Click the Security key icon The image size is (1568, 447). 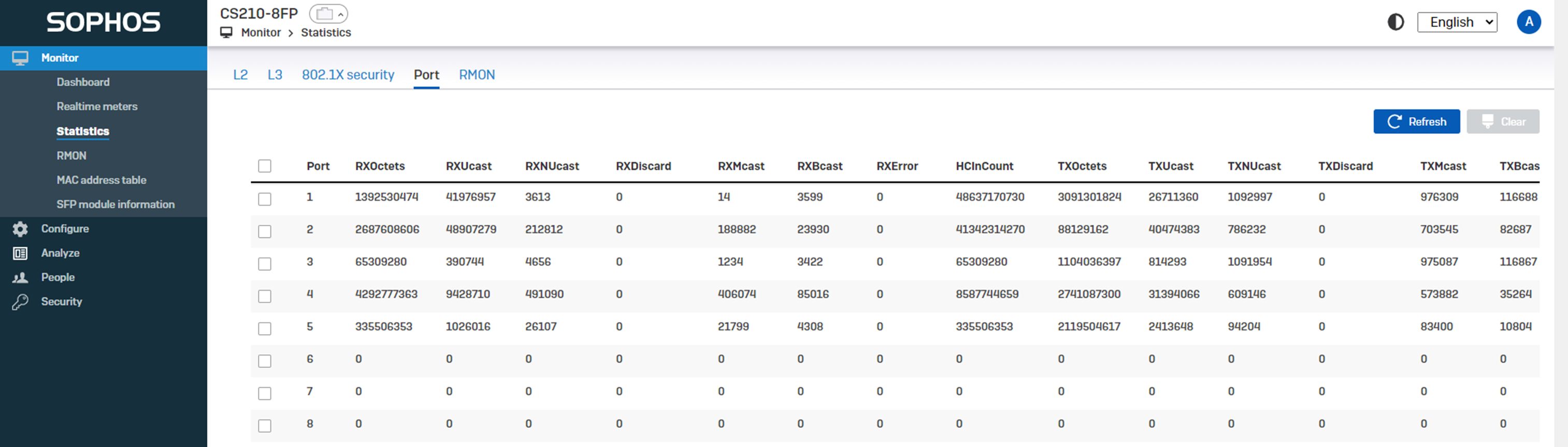click(x=20, y=302)
